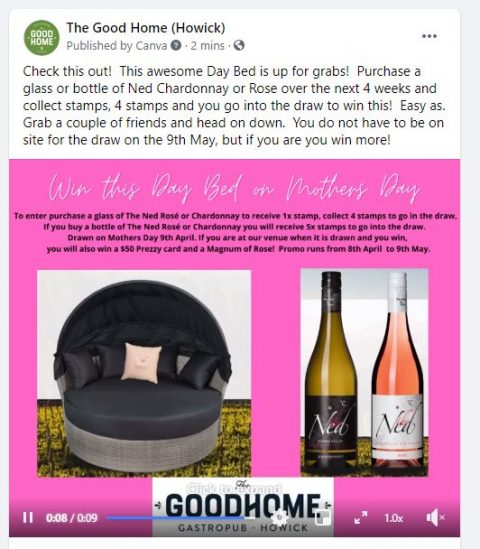Click the Win this Day Bed heading
The width and height of the screenshot is (480, 549).
click(x=234, y=187)
